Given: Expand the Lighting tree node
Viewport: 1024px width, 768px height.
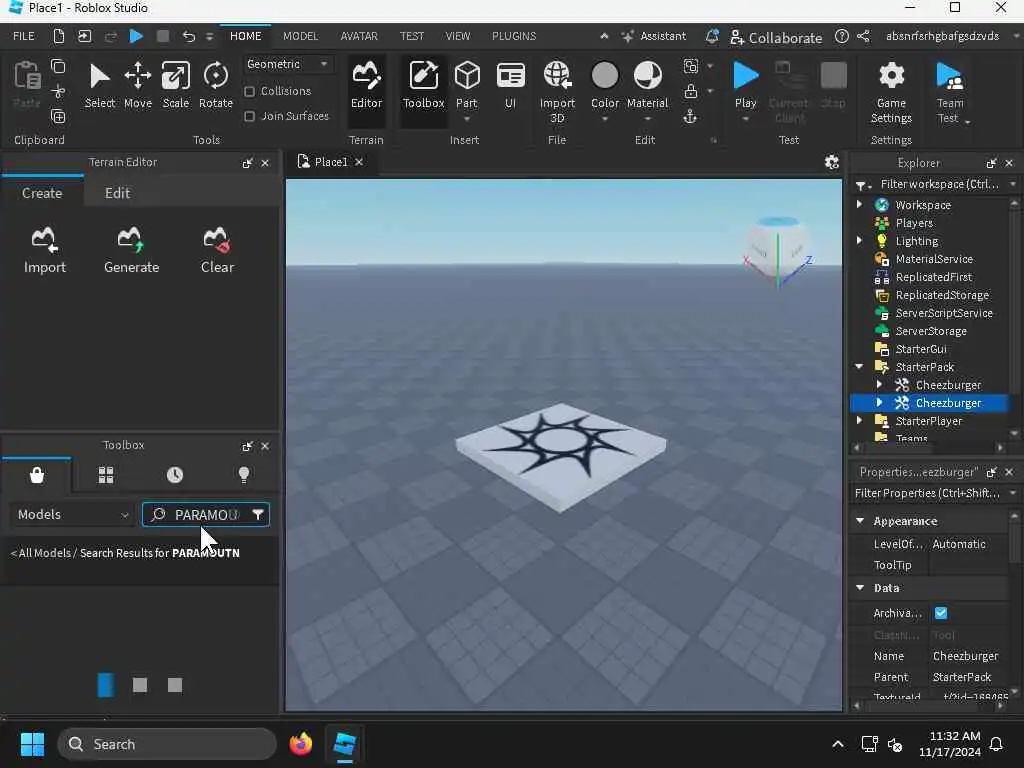Looking at the screenshot, I should [x=859, y=240].
